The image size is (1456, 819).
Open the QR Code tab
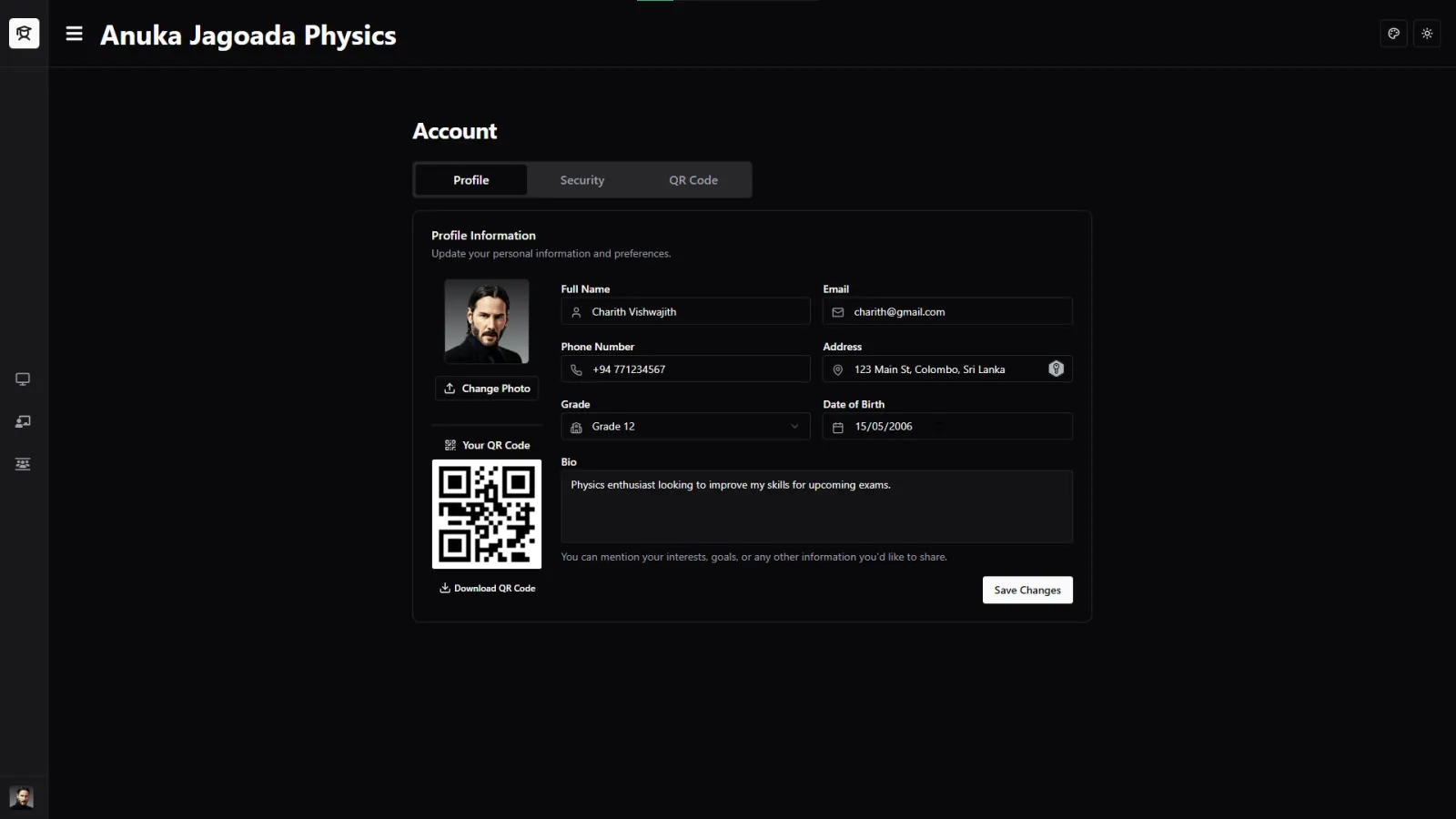coord(693,180)
